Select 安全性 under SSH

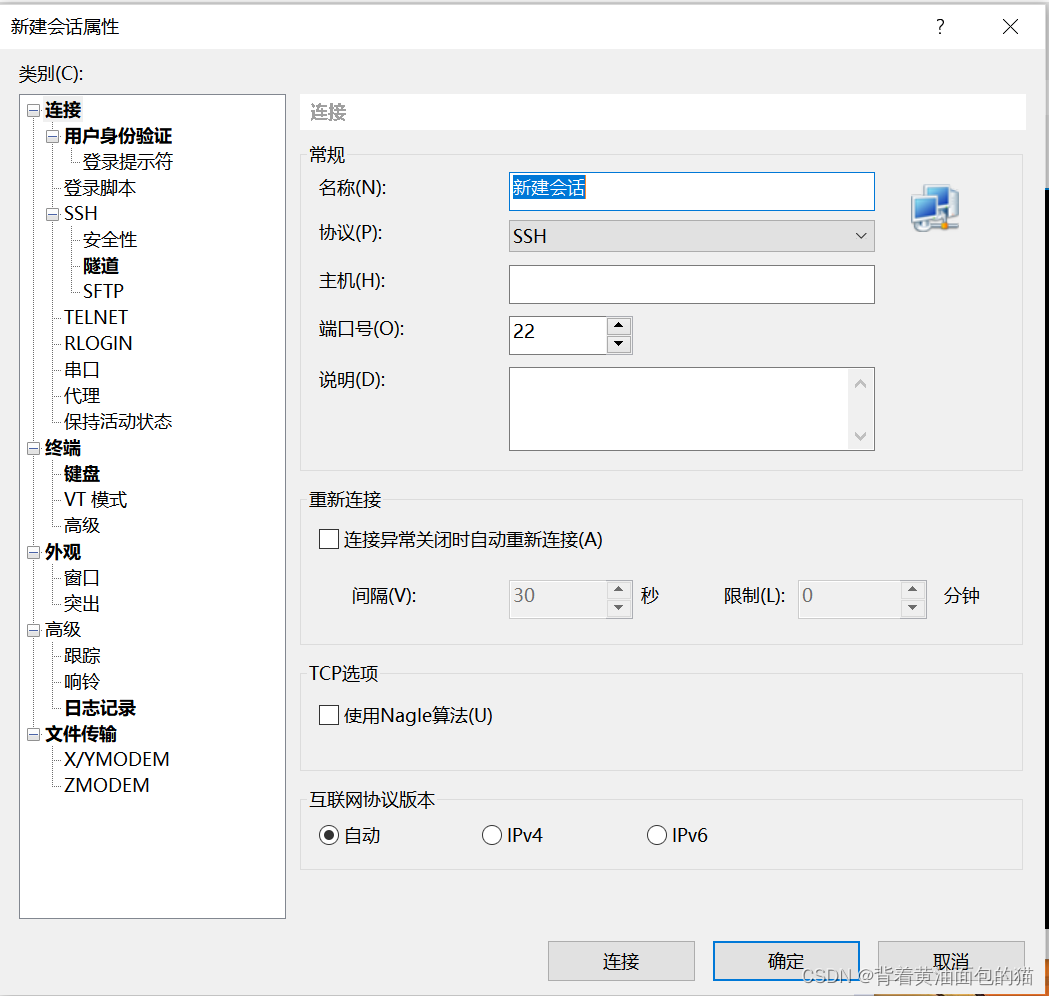pos(110,239)
